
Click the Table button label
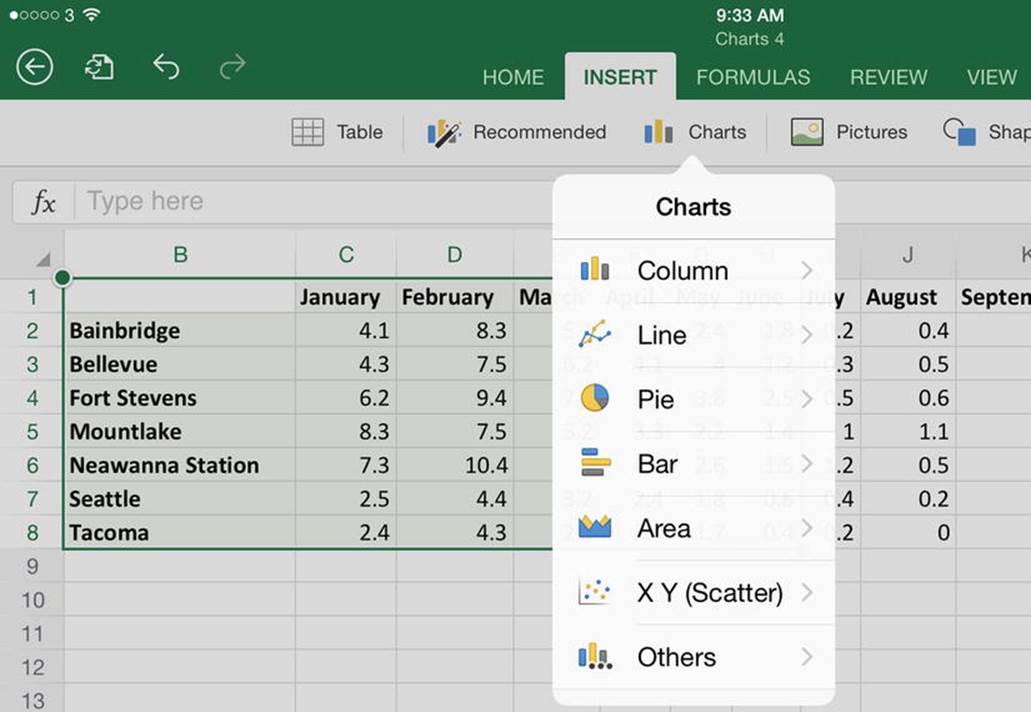(360, 132)
